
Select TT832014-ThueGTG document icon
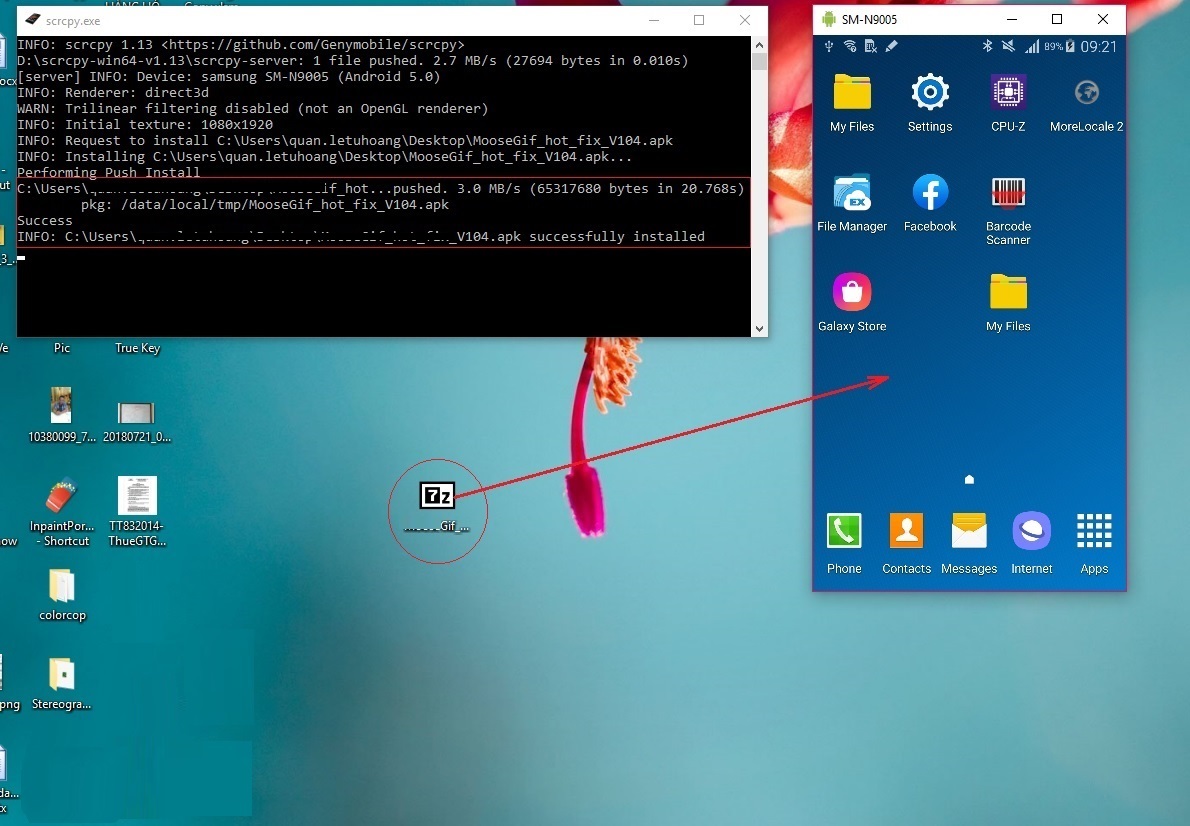tap(137, 512)
